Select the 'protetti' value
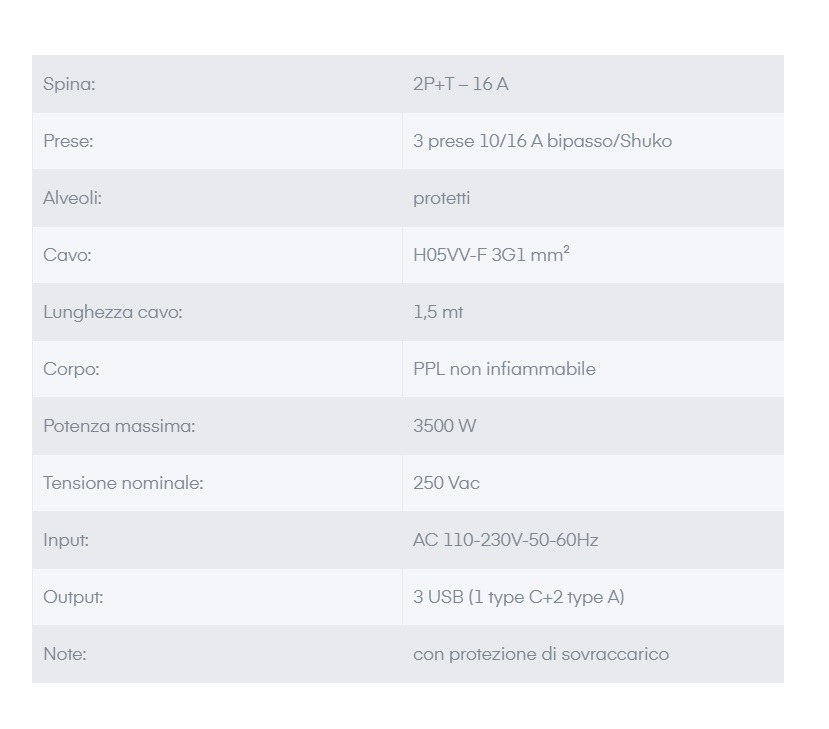 441,198
